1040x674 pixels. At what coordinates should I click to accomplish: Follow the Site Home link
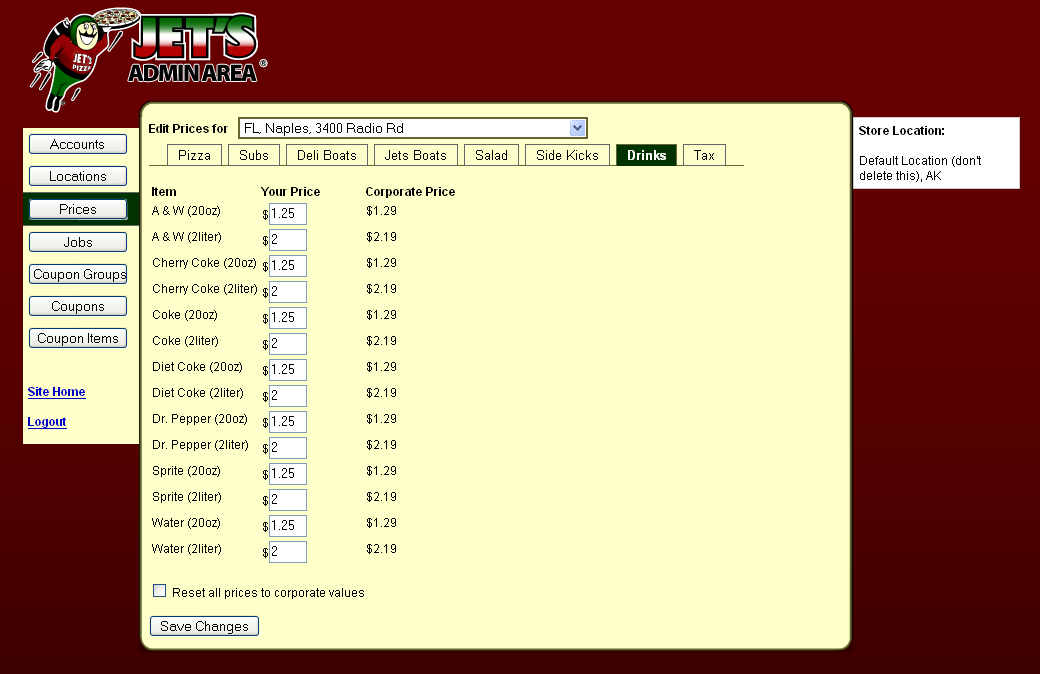point(56,392)
